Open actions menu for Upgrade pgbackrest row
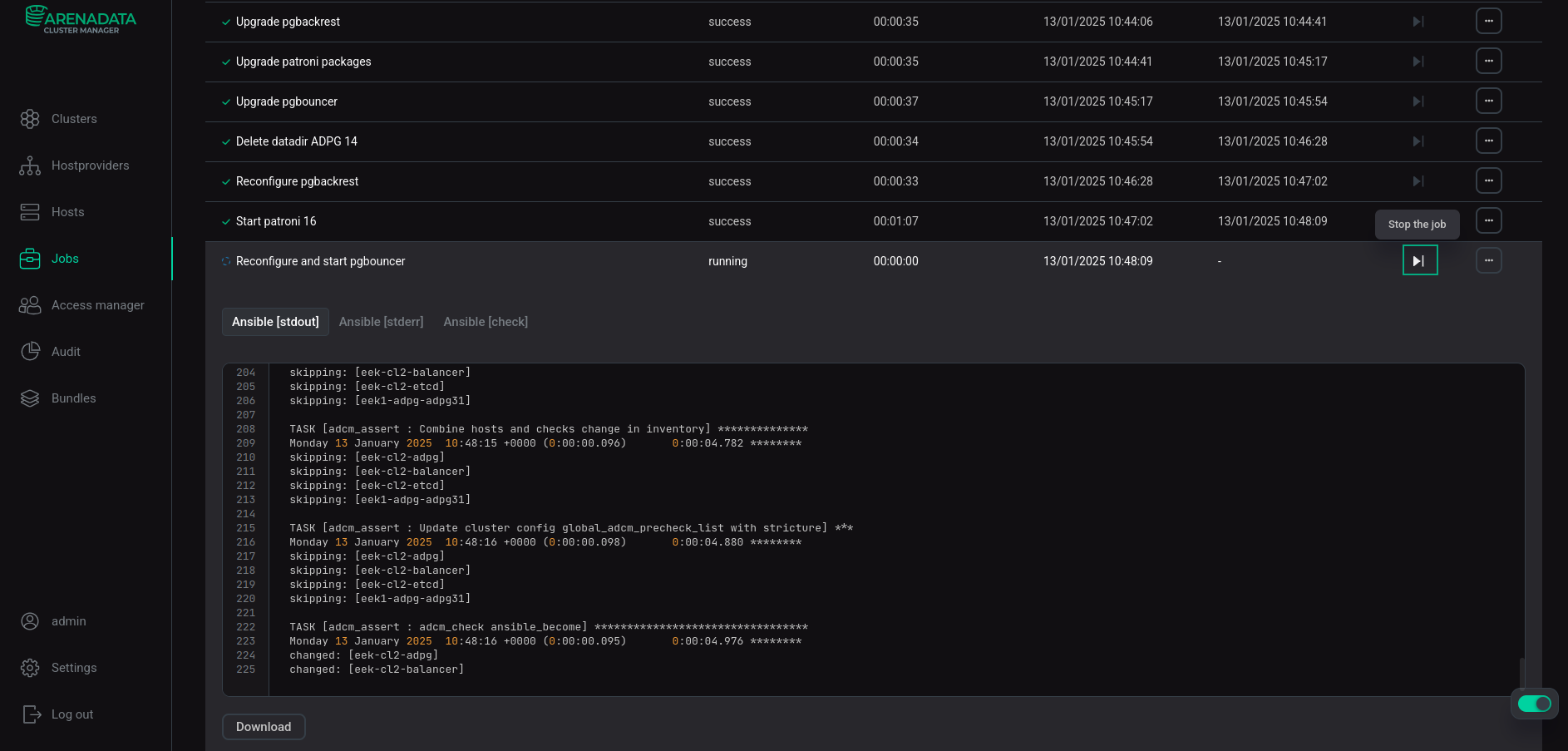Screen dimensions: 1568x751 1488,21
